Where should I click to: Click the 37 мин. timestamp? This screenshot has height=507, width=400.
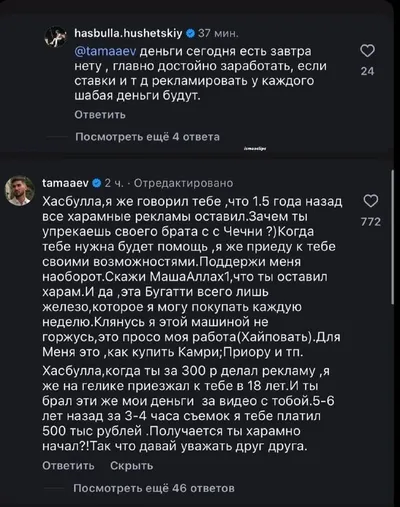click(x=218, y=34)
